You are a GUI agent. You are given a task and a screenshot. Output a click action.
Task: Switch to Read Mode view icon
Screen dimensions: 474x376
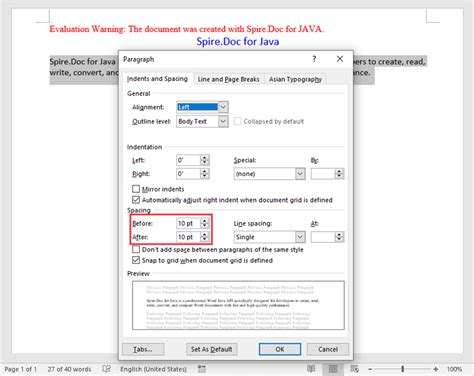pyautogui.click(x=311, y=369)
